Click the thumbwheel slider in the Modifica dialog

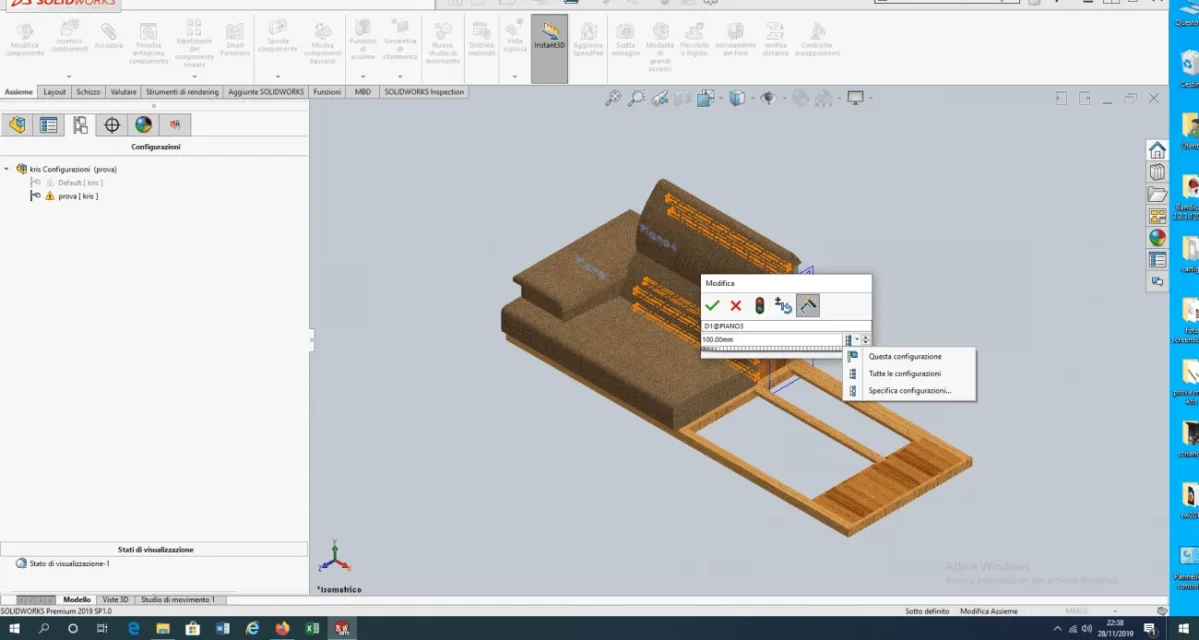click(x=772, y=349)
